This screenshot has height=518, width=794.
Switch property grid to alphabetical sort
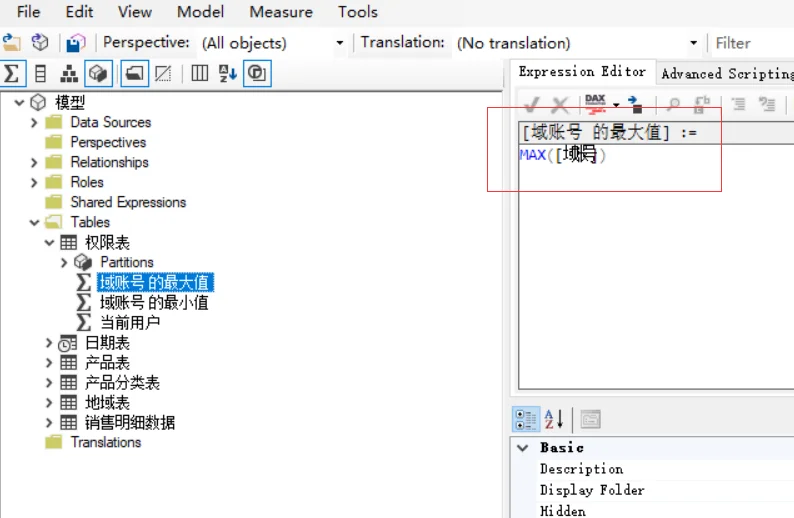pyautogui.click(x=554, y=419)
